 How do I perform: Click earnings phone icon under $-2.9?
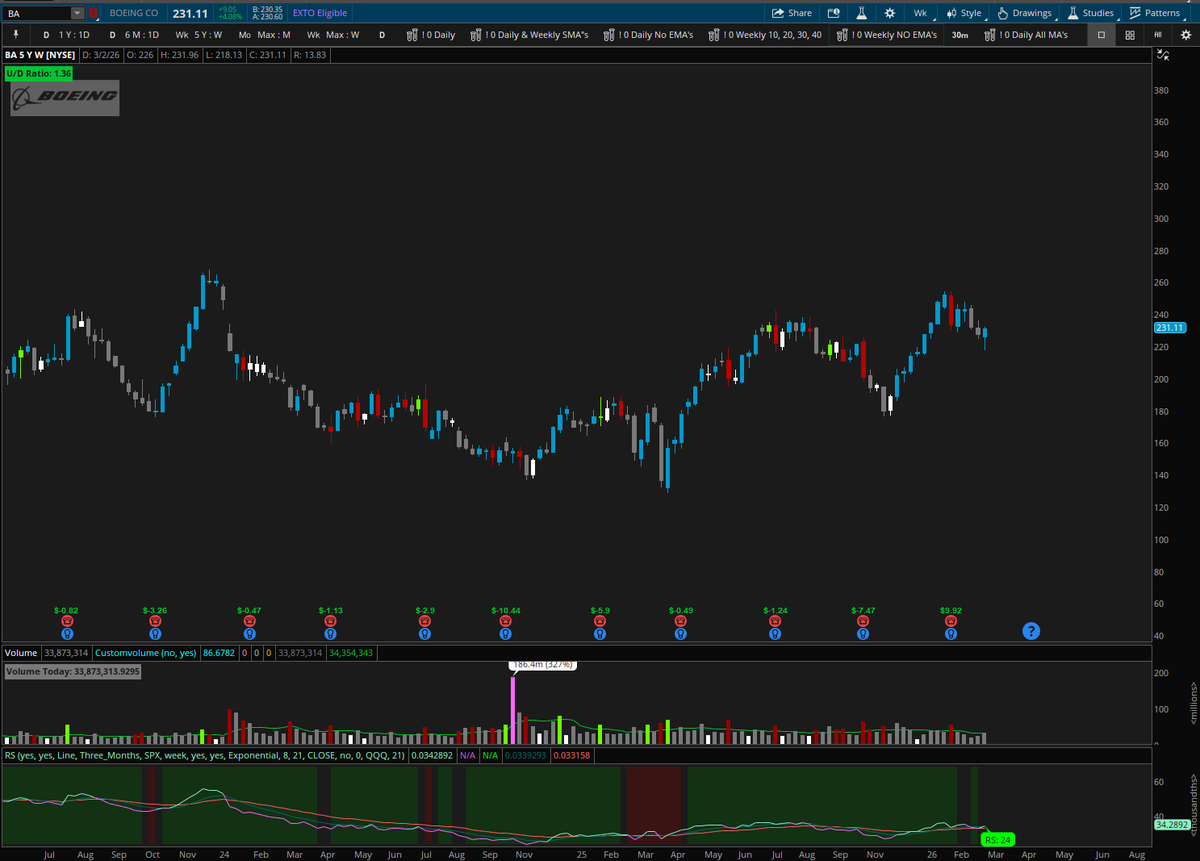point(425,621)
